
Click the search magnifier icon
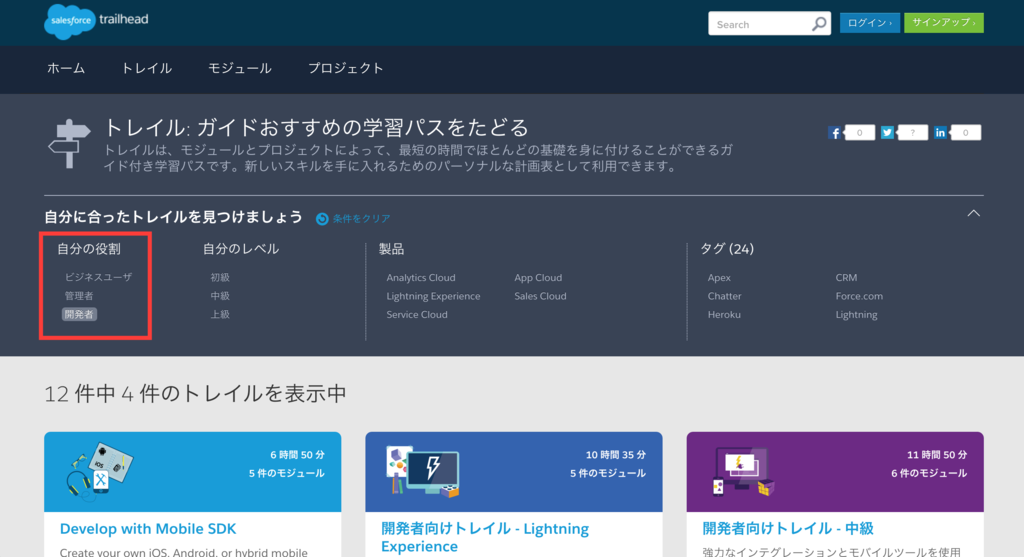pyautogui.click(x=818, y=24)
